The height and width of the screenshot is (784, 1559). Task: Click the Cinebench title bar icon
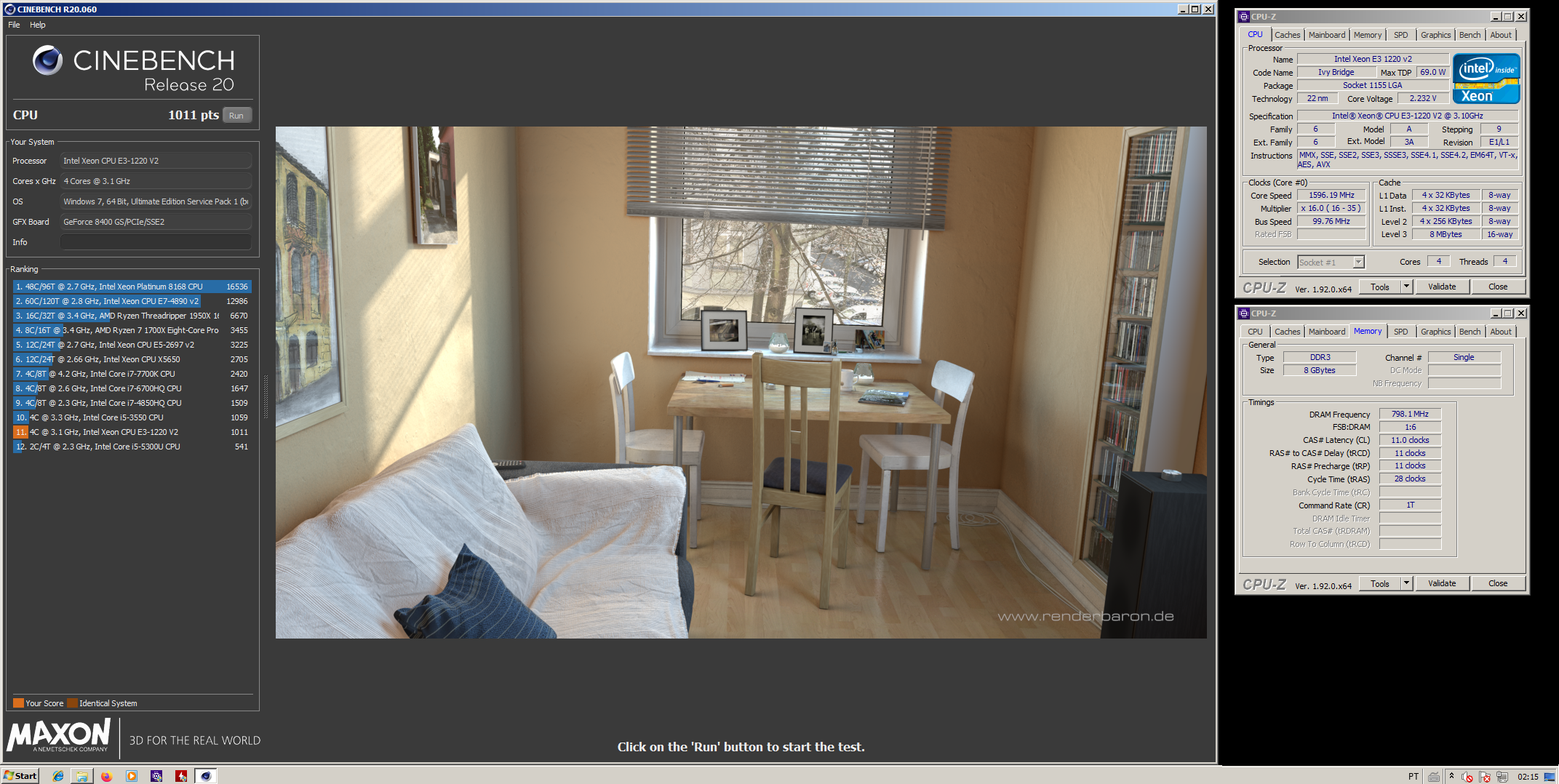9,9
